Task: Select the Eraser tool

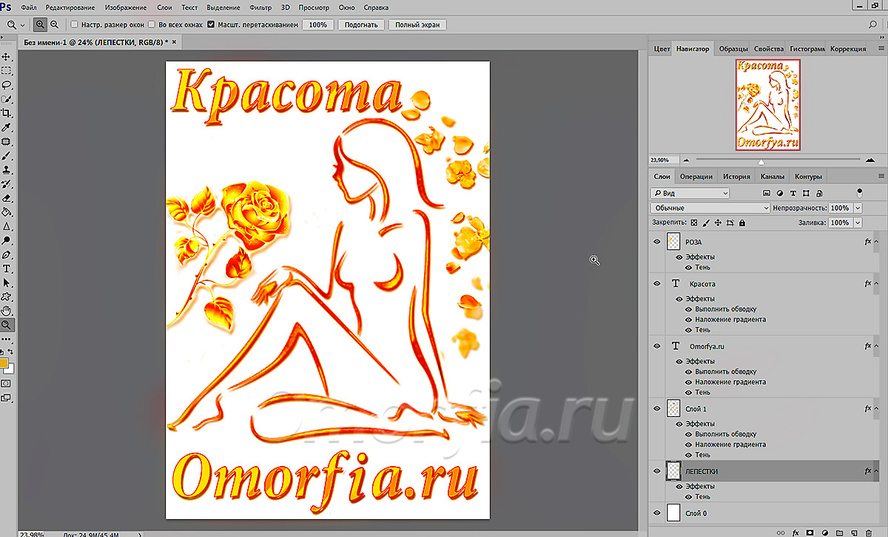Action: tap(6, 199)
